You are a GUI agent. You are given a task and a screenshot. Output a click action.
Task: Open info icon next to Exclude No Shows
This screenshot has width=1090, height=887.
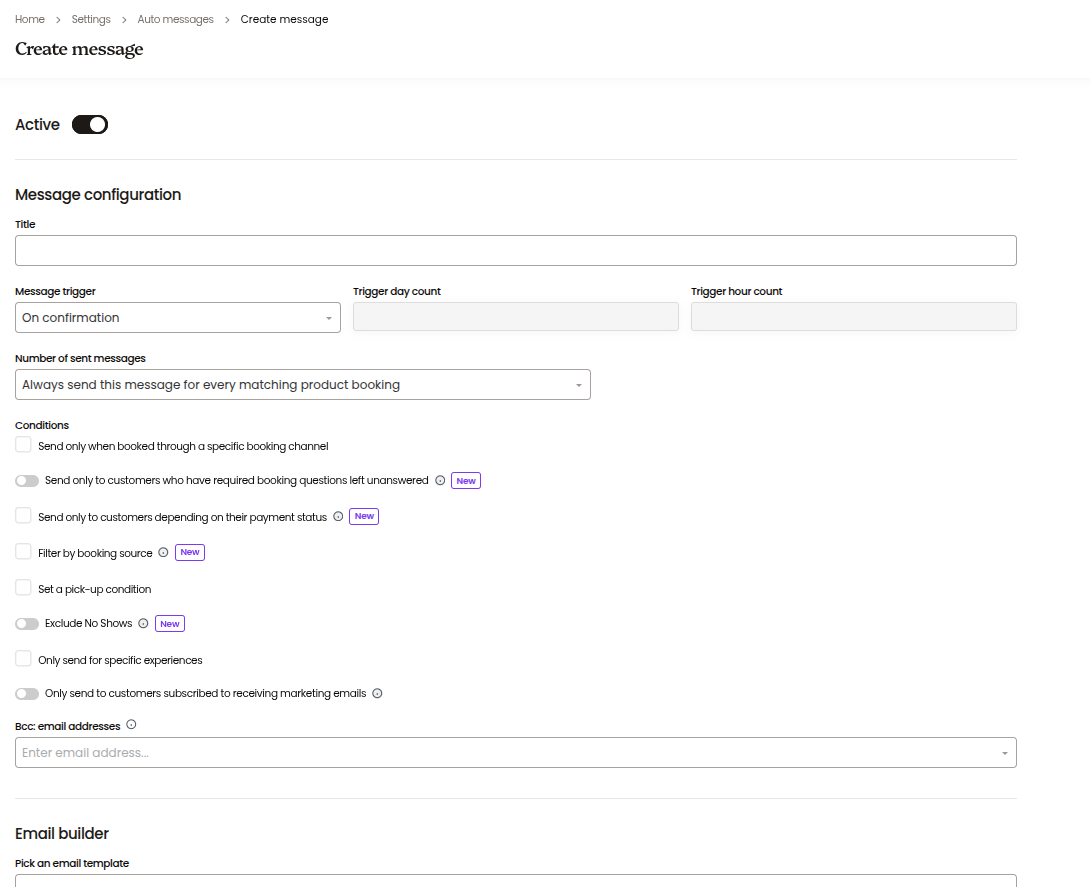click(143, 624)
